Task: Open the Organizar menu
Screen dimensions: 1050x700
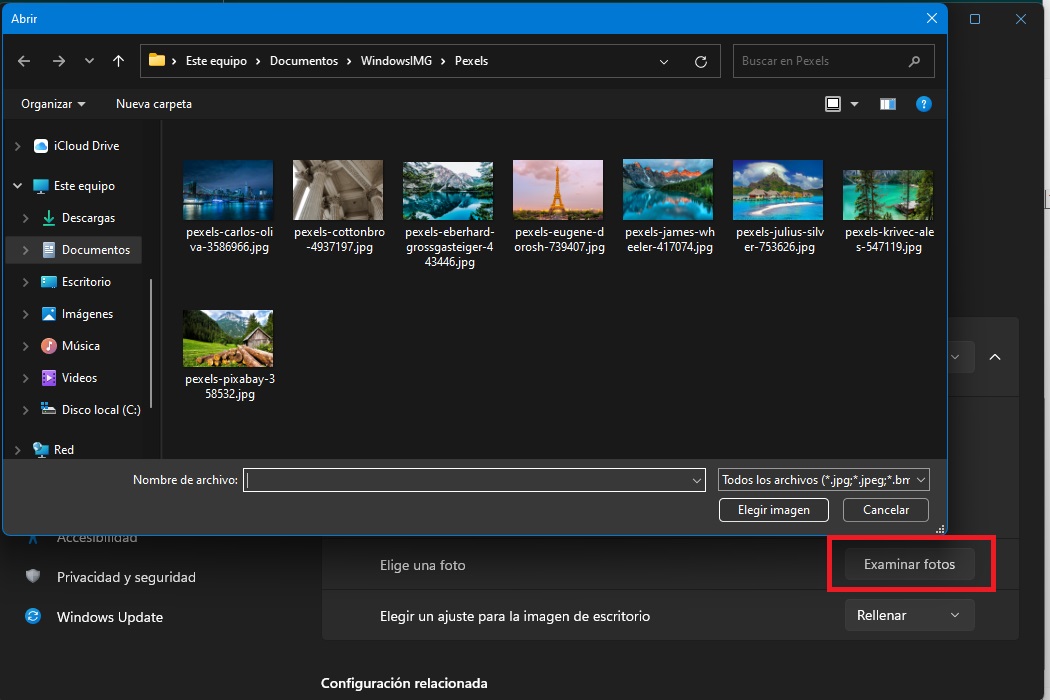Action: point(53,104)
